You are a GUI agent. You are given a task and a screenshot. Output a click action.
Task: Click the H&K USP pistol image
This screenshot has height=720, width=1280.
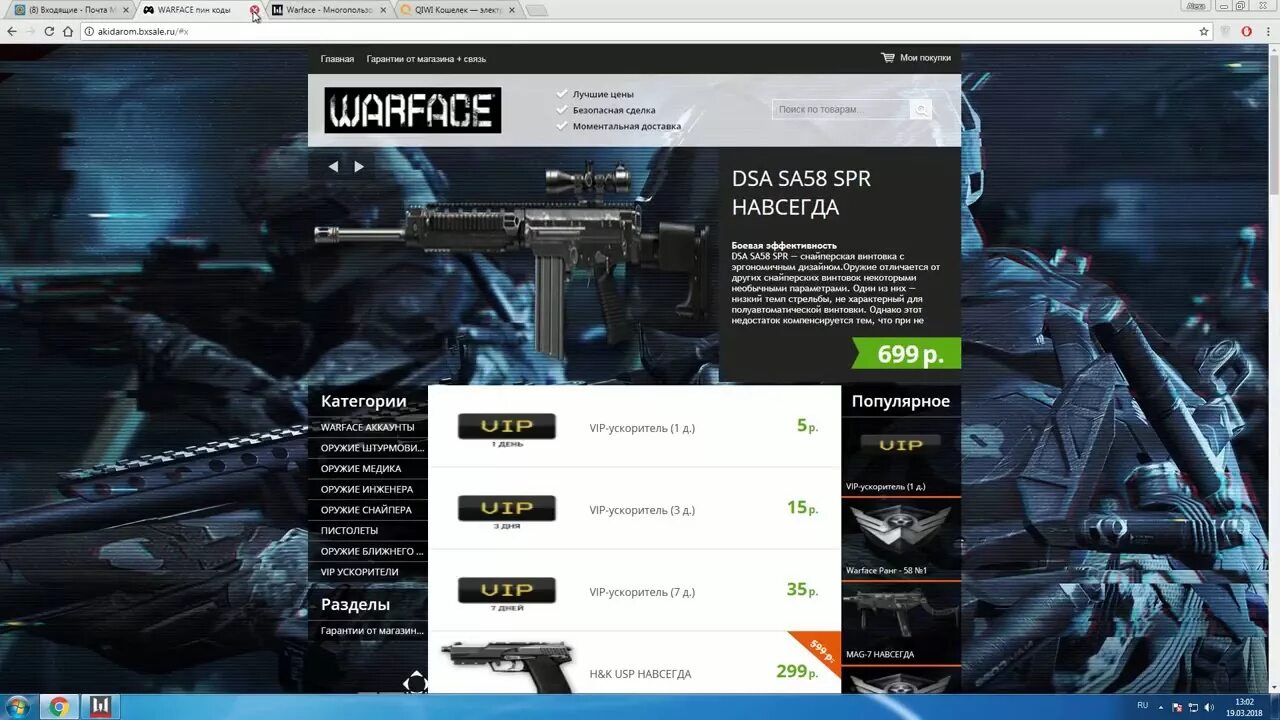pos(508,666)
